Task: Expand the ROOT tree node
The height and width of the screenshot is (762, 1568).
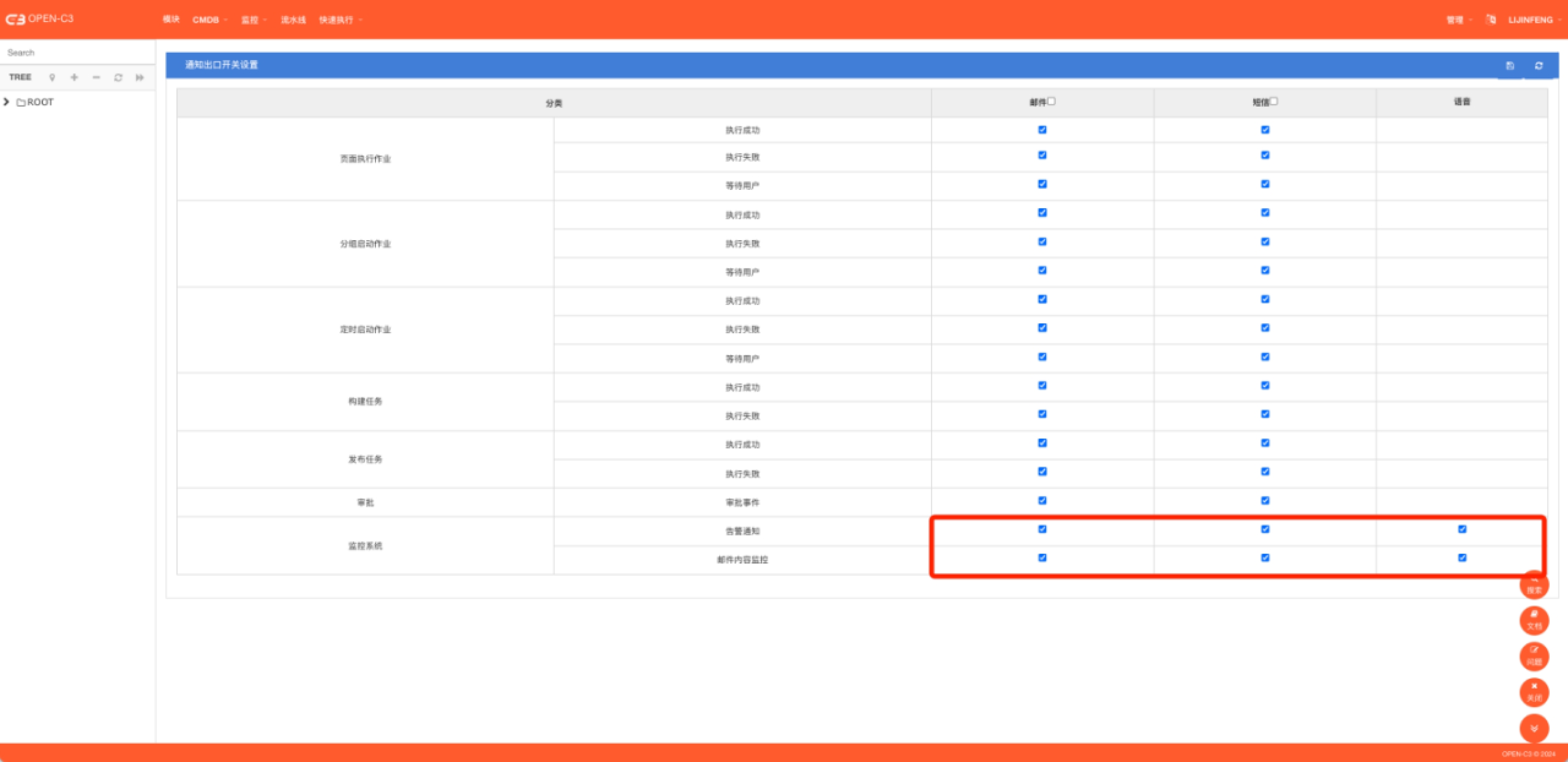Action: pos(7,102)
